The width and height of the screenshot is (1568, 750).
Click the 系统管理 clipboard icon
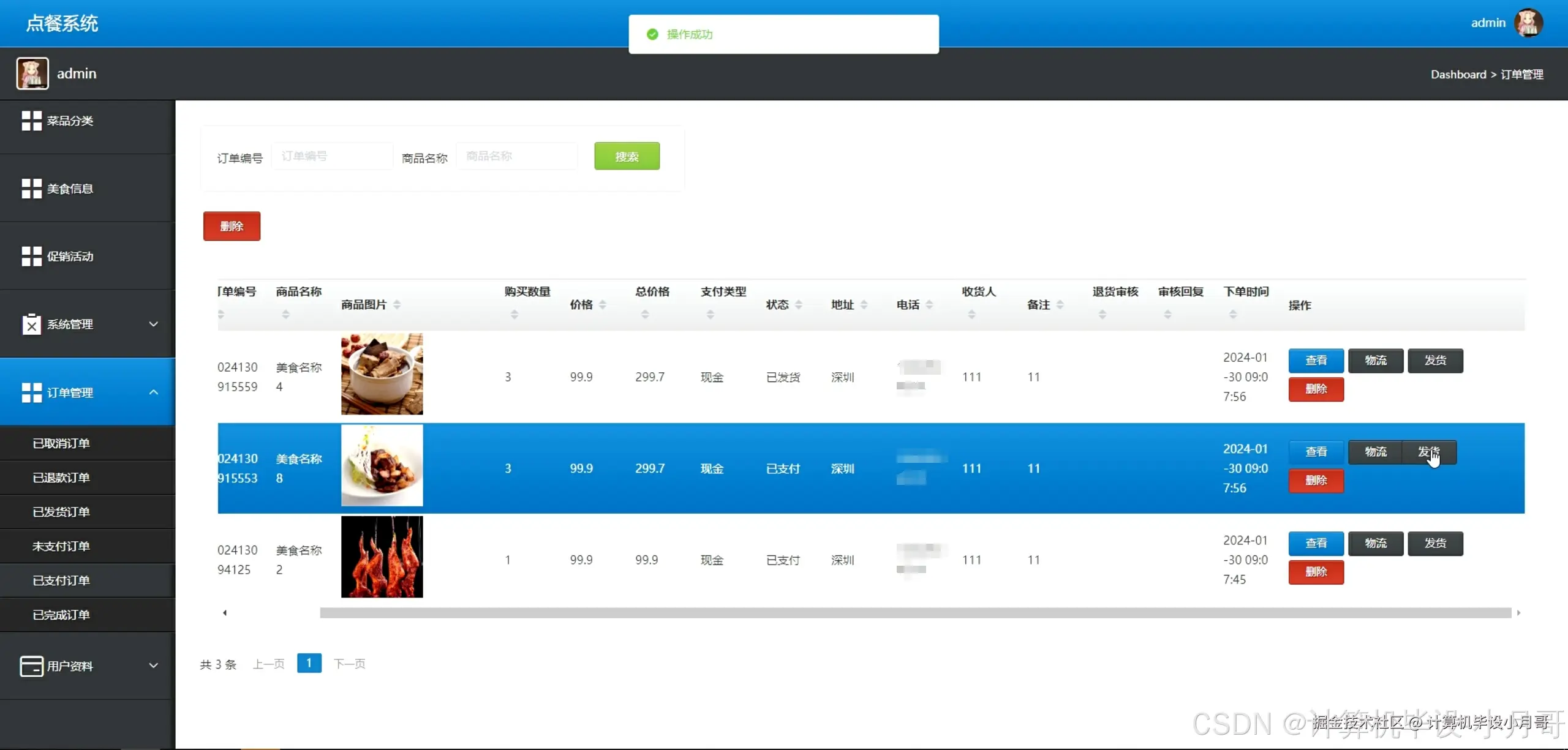[x=31, y=324]
